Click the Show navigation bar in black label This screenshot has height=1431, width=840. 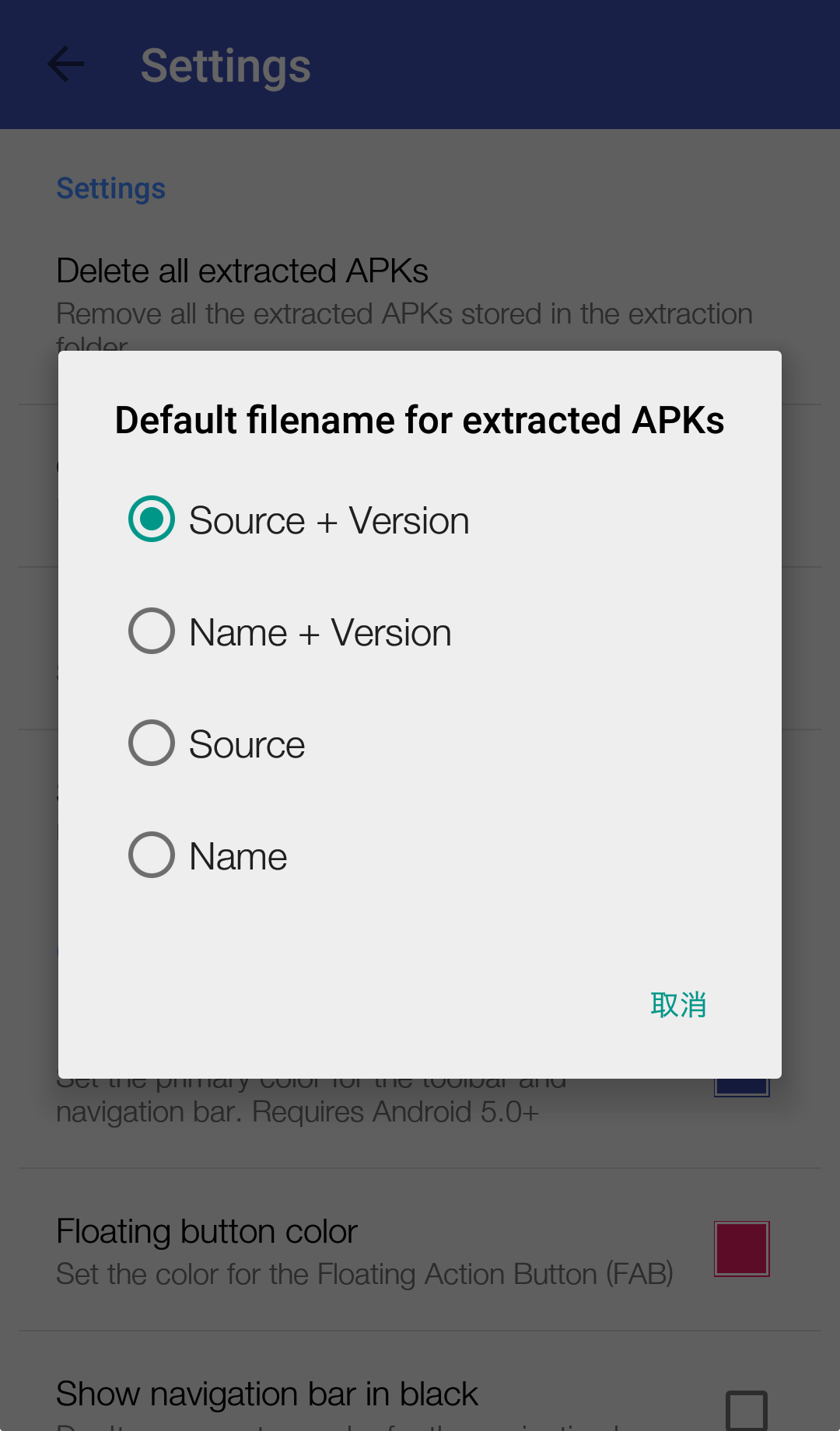267,1394
